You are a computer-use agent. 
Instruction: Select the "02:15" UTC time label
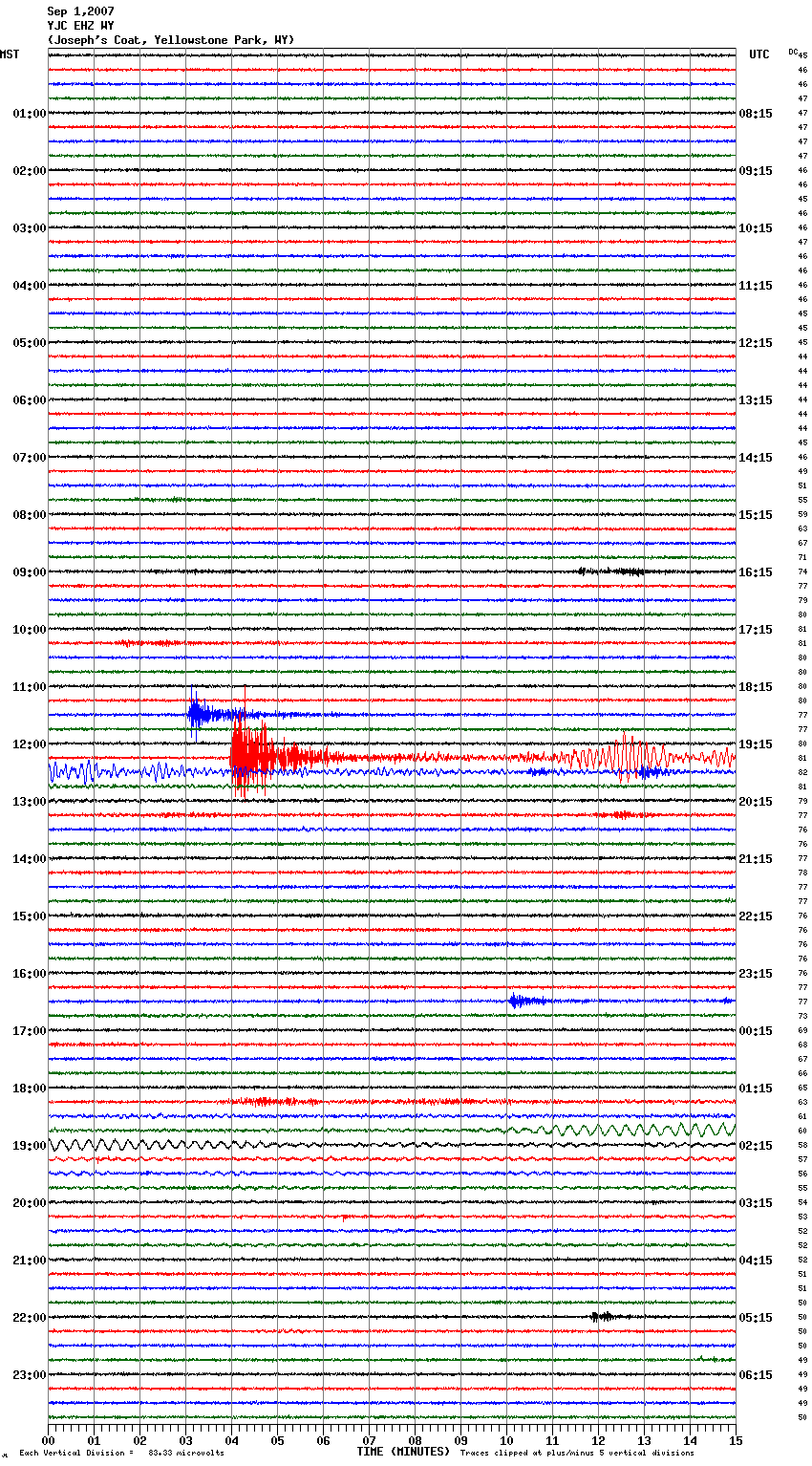[x=756, y=1146]
